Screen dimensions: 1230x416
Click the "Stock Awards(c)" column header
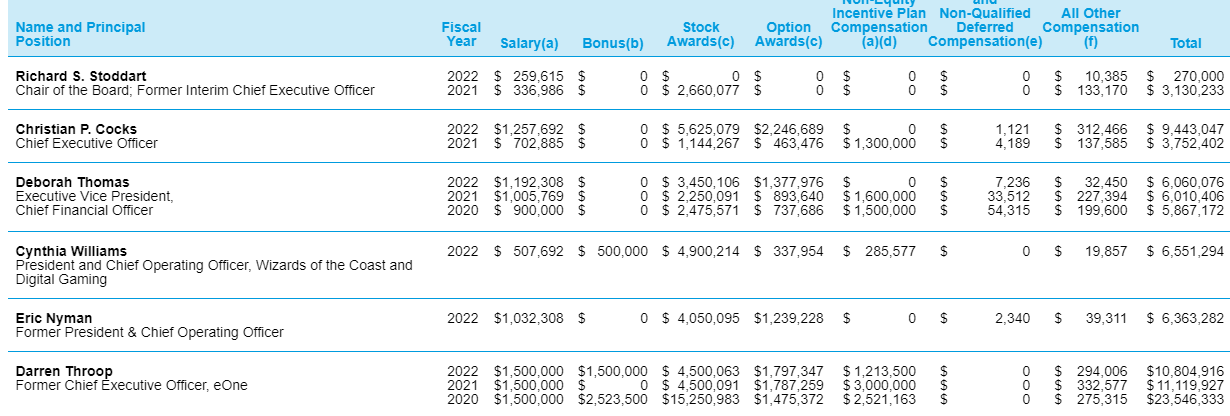coord(700,34)
